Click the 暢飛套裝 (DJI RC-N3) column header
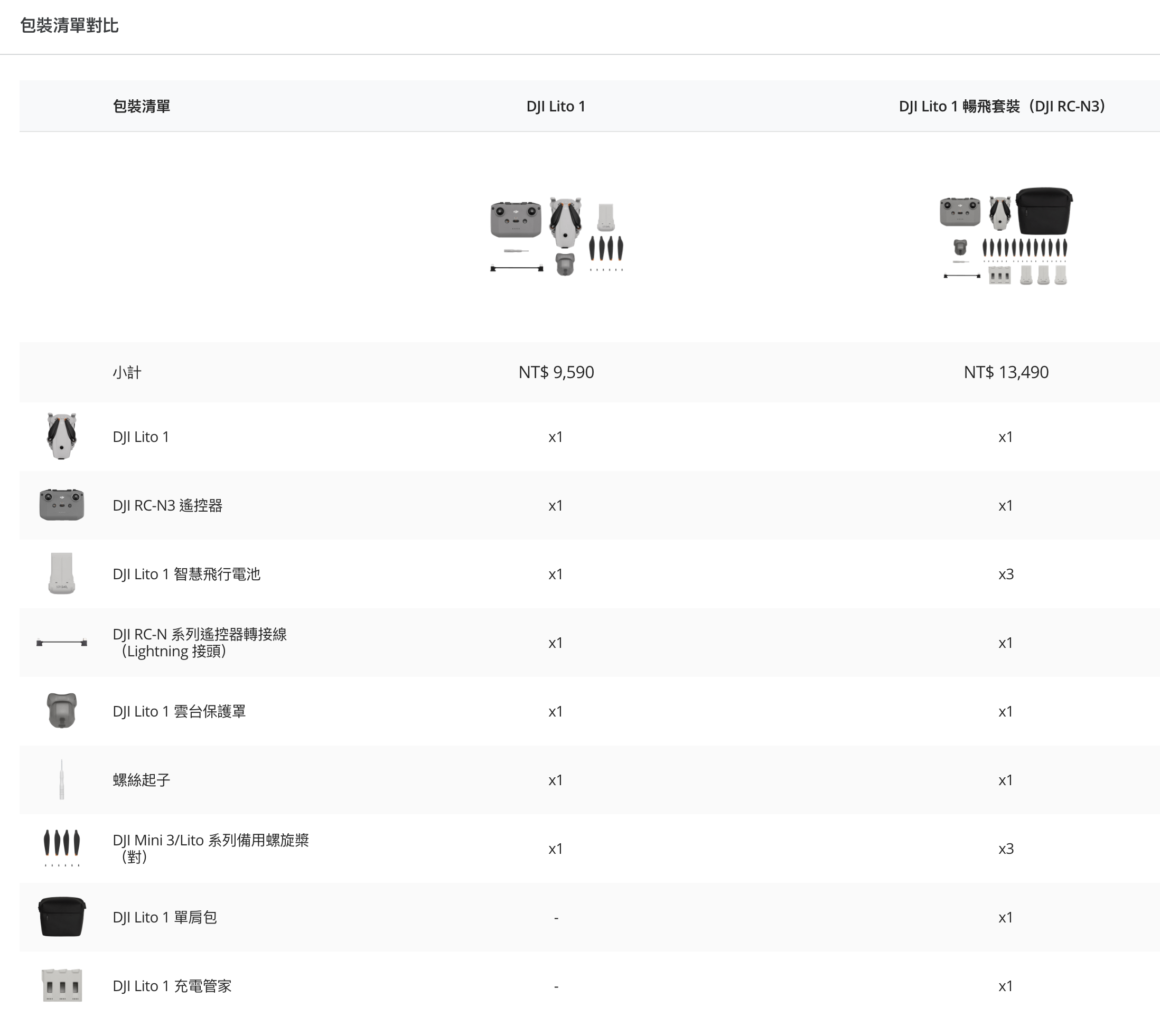Screen dimensions: 1160x1036 [x=1002, y=107]
